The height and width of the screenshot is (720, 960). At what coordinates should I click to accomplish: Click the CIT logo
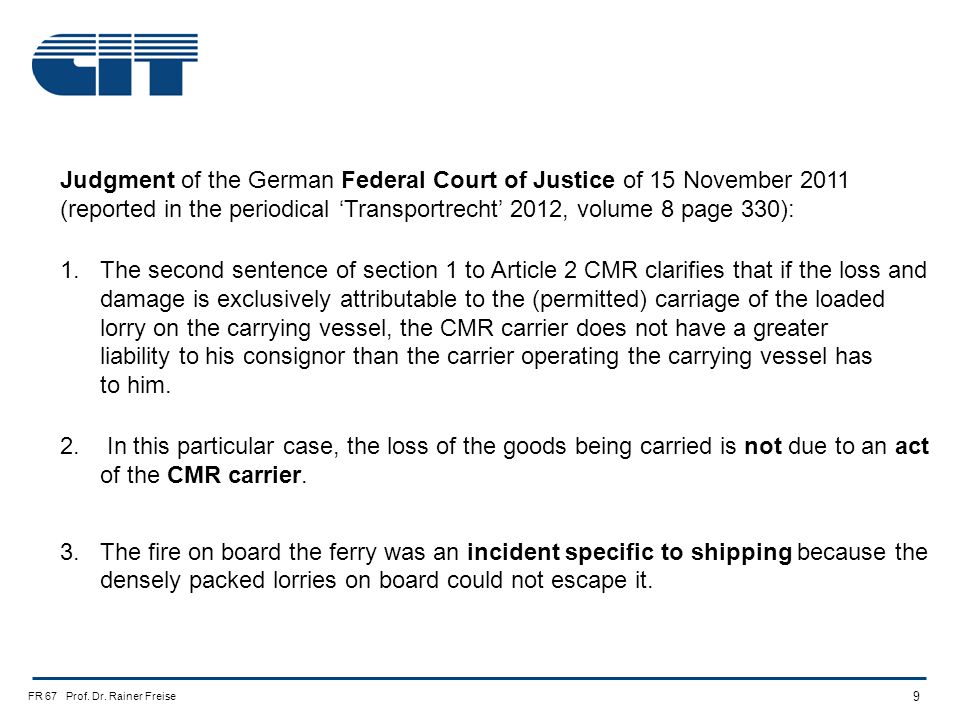click(x=115, y=64)
